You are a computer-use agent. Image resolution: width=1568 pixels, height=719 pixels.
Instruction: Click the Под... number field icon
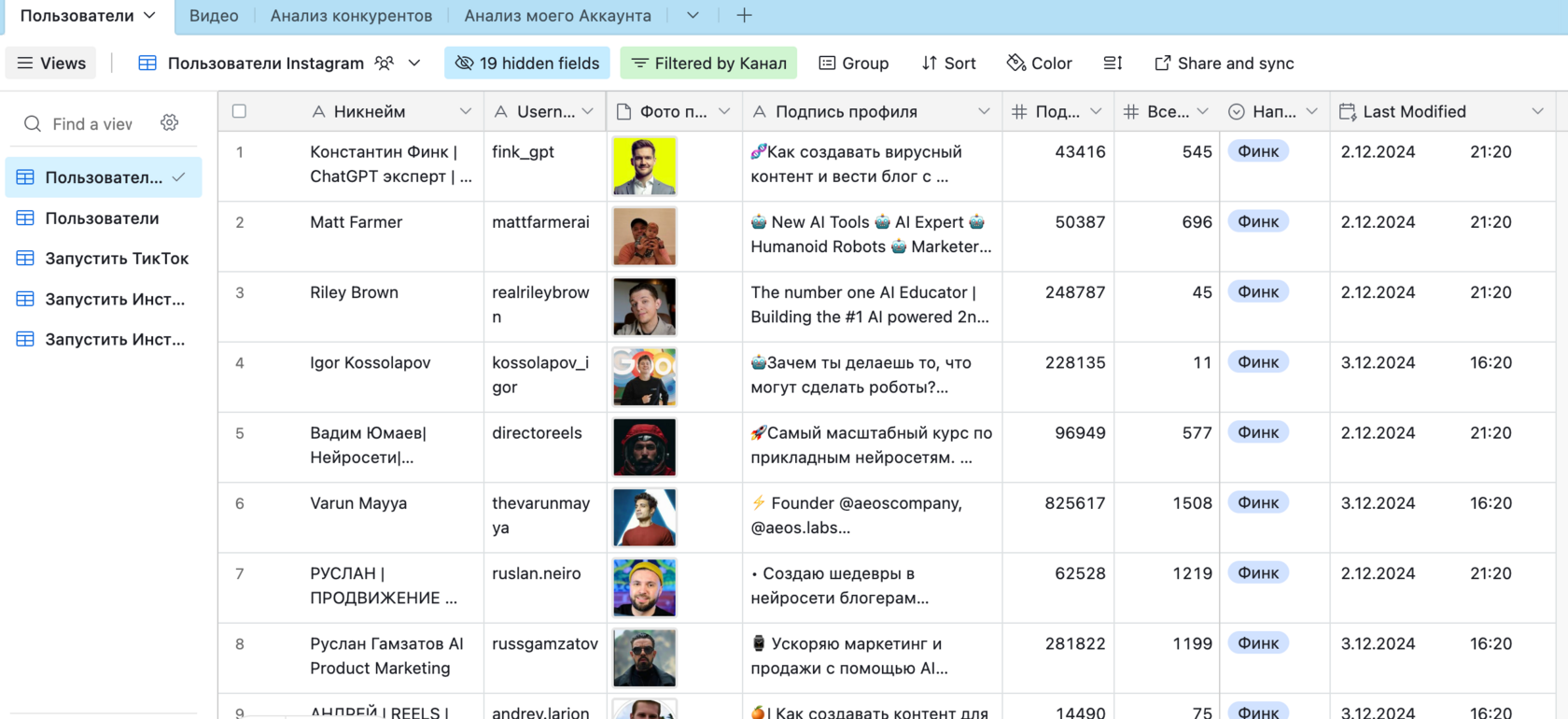tap(1019, 112)
